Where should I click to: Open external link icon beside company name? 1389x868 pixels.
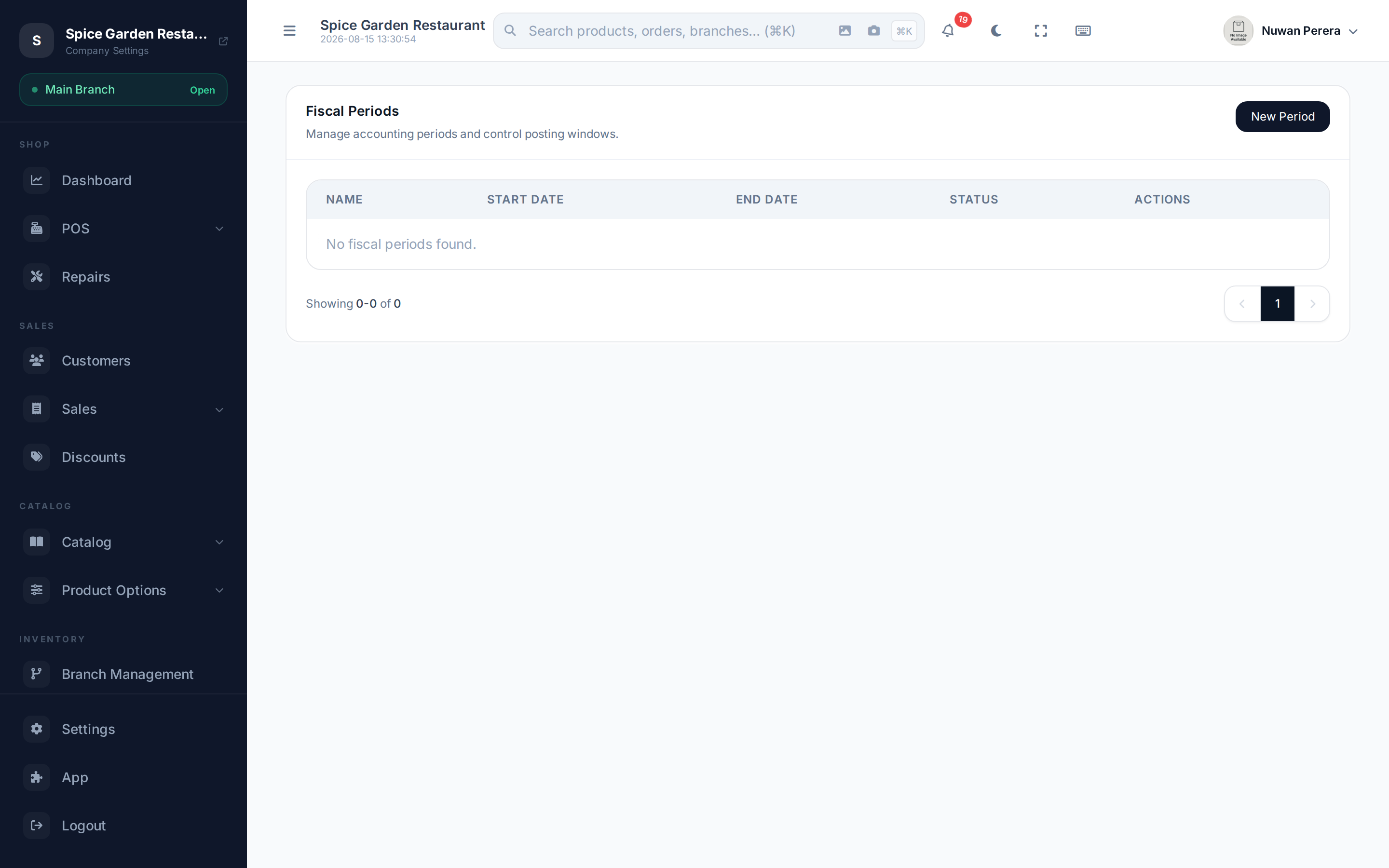click(x=223, y=41)
